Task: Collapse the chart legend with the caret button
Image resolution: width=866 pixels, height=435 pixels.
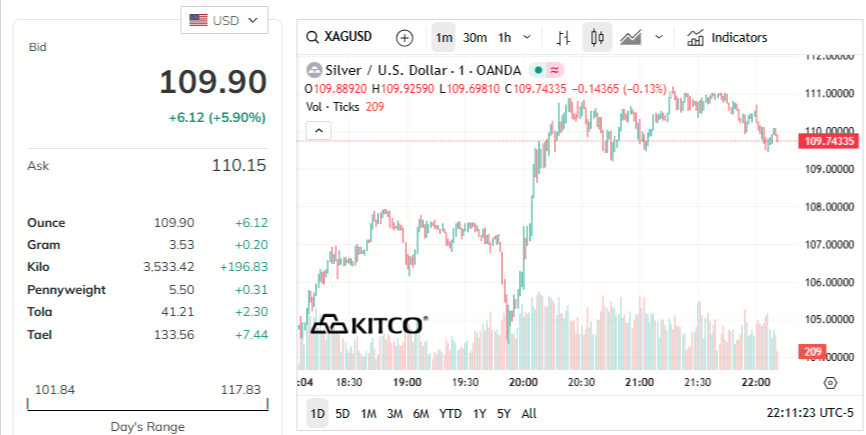Action: pyautogui.click(x=319, y=131)
